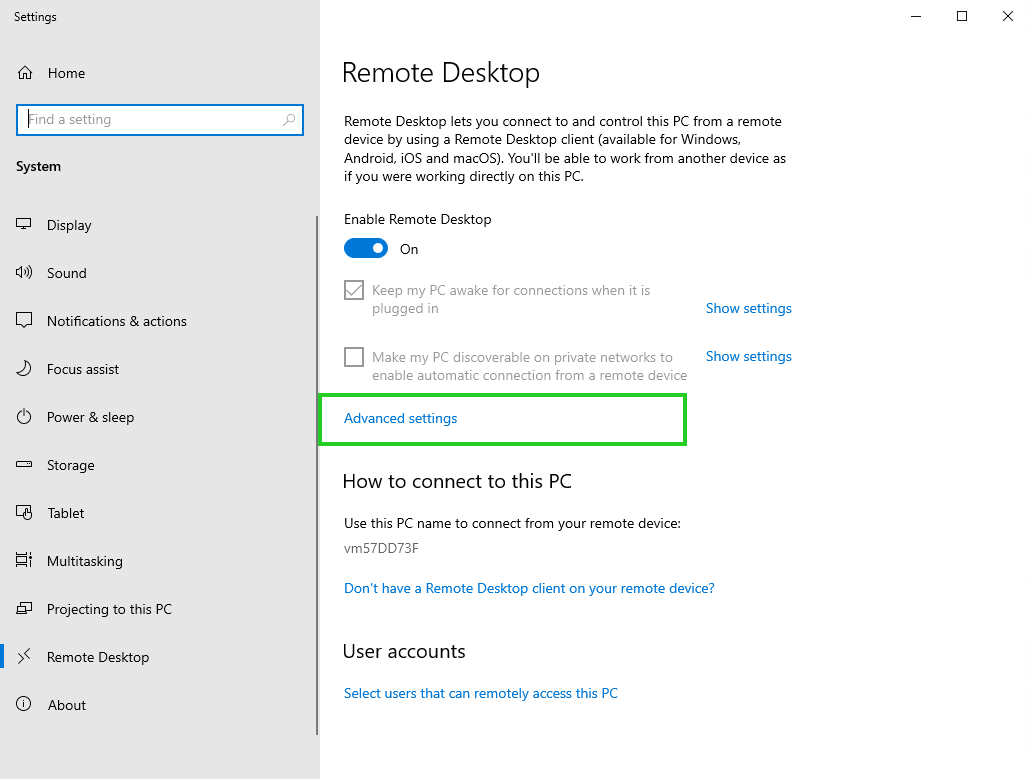
Task: Select Projecting to this PC
Action: coord(109,609)
